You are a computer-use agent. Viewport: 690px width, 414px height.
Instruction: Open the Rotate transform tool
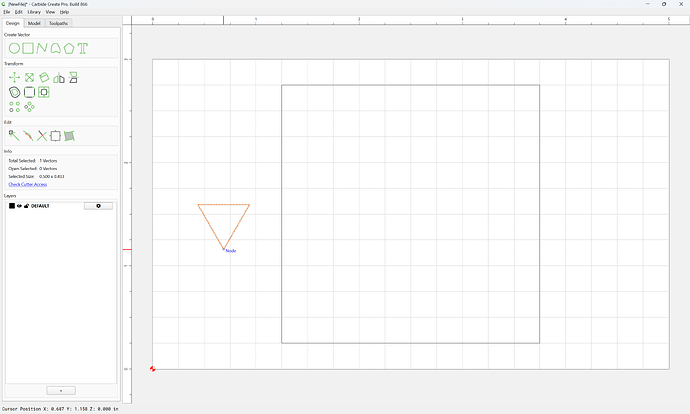click(x=44, y=78)
